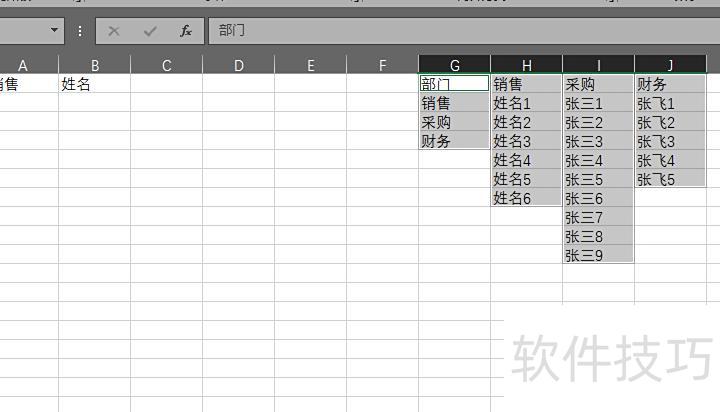The width and height of the screenshot is (720, 412).
Task: Select column B header
Action: (x=95, y=65)
